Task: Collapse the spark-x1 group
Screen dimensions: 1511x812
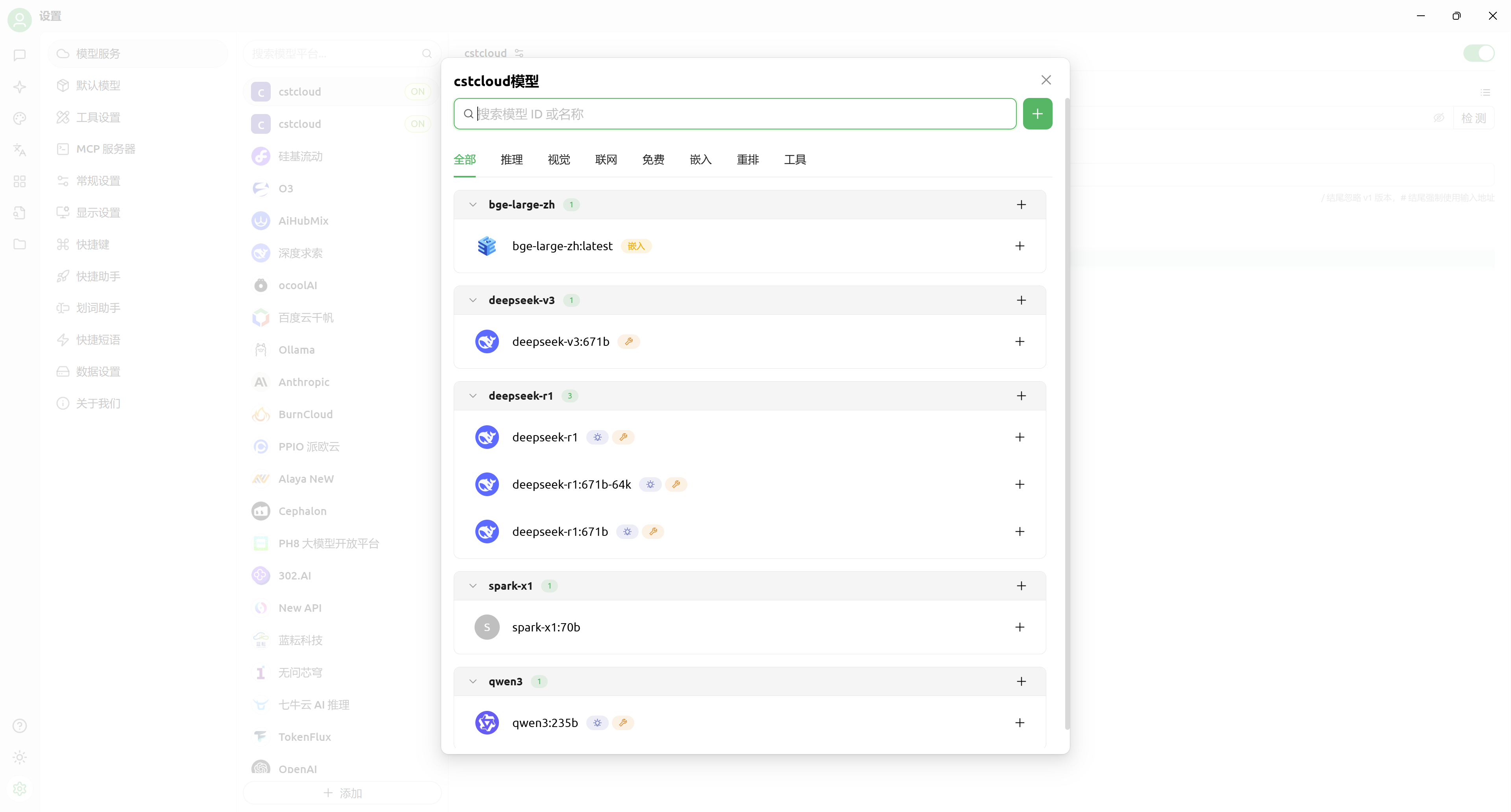Action: tap(473, 586)
